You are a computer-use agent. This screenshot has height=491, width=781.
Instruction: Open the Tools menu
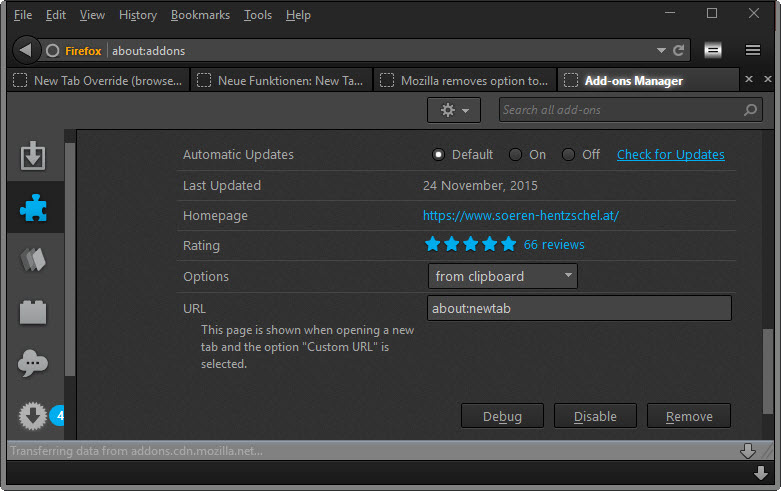258,15
